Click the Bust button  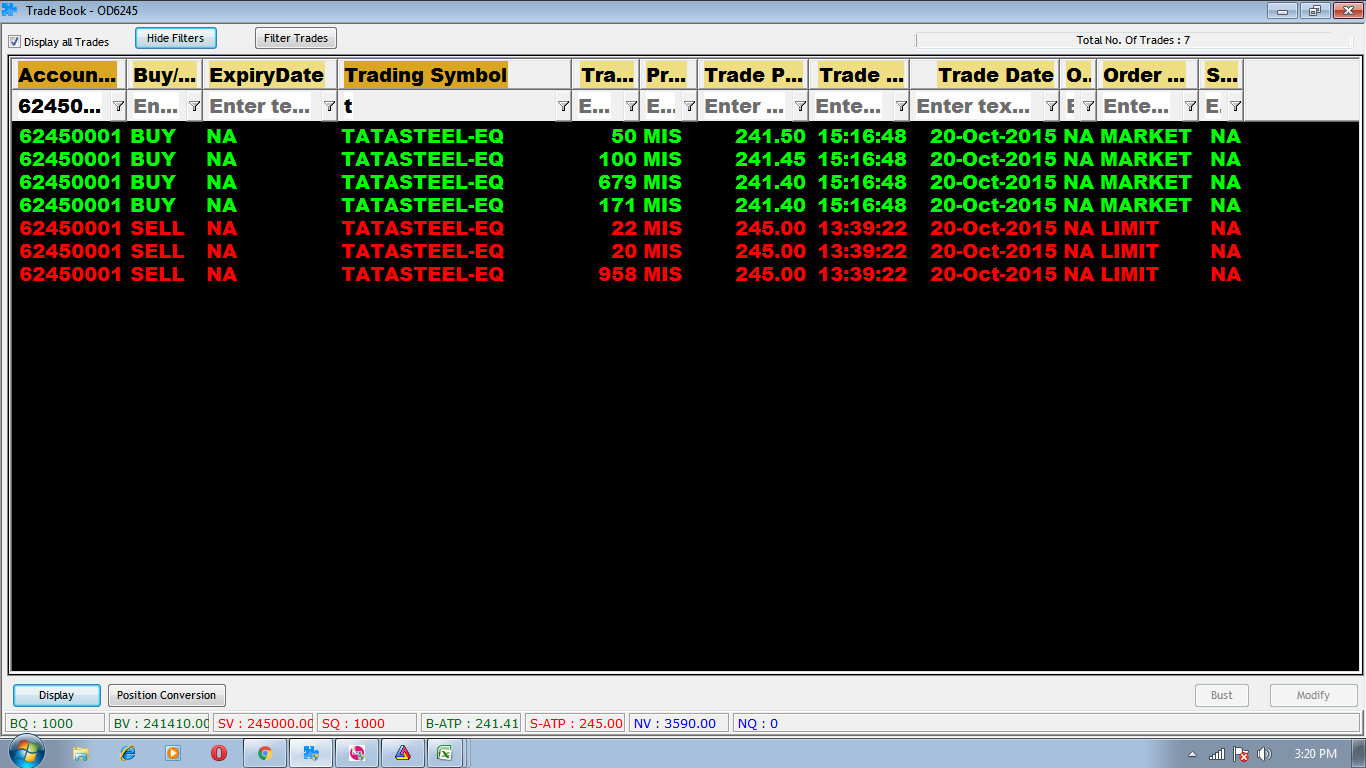coord(1222,695)
